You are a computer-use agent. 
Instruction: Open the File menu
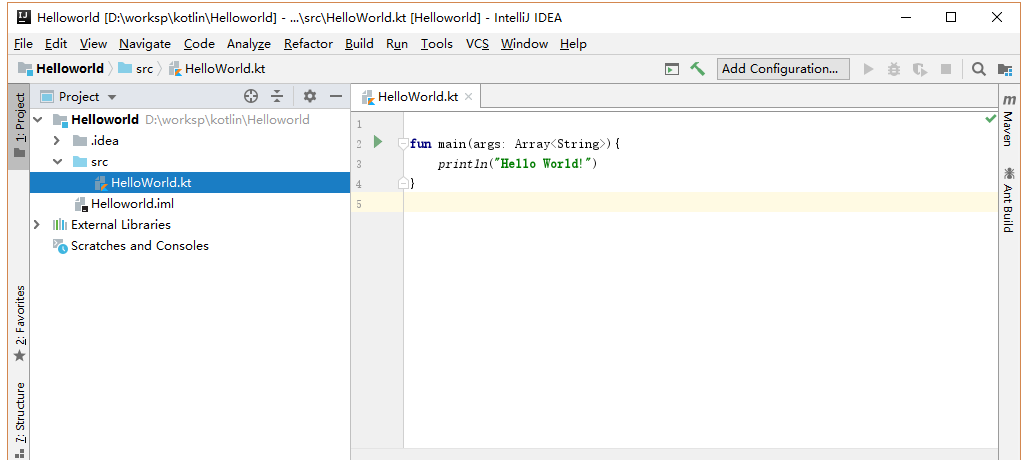click(23, 44)
